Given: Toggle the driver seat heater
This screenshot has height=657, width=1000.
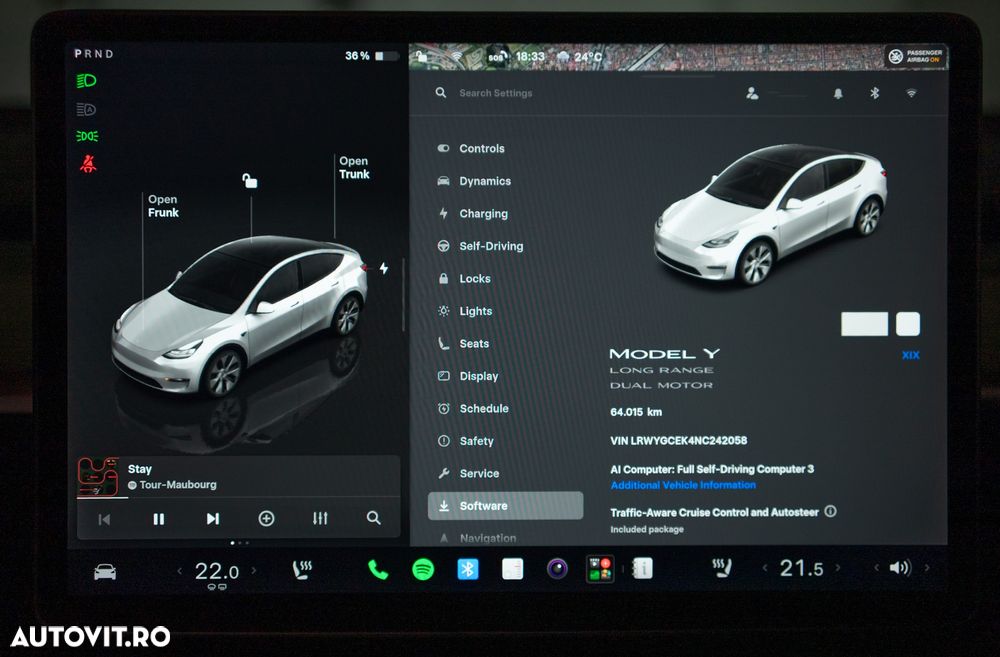Looking at the screenshot, I should tap(302, 569).
